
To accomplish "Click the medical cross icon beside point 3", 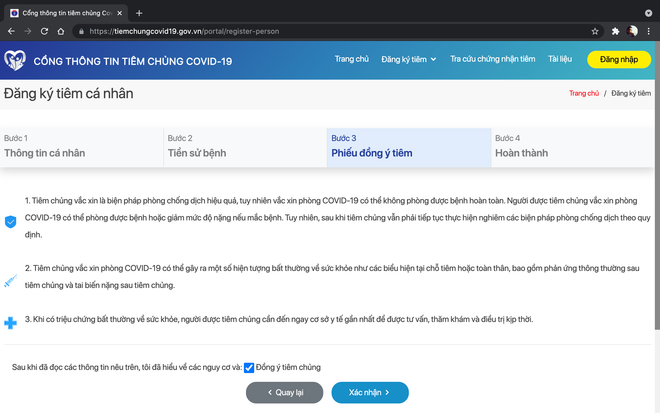I will pyautogui.click(x=11, y=322).
